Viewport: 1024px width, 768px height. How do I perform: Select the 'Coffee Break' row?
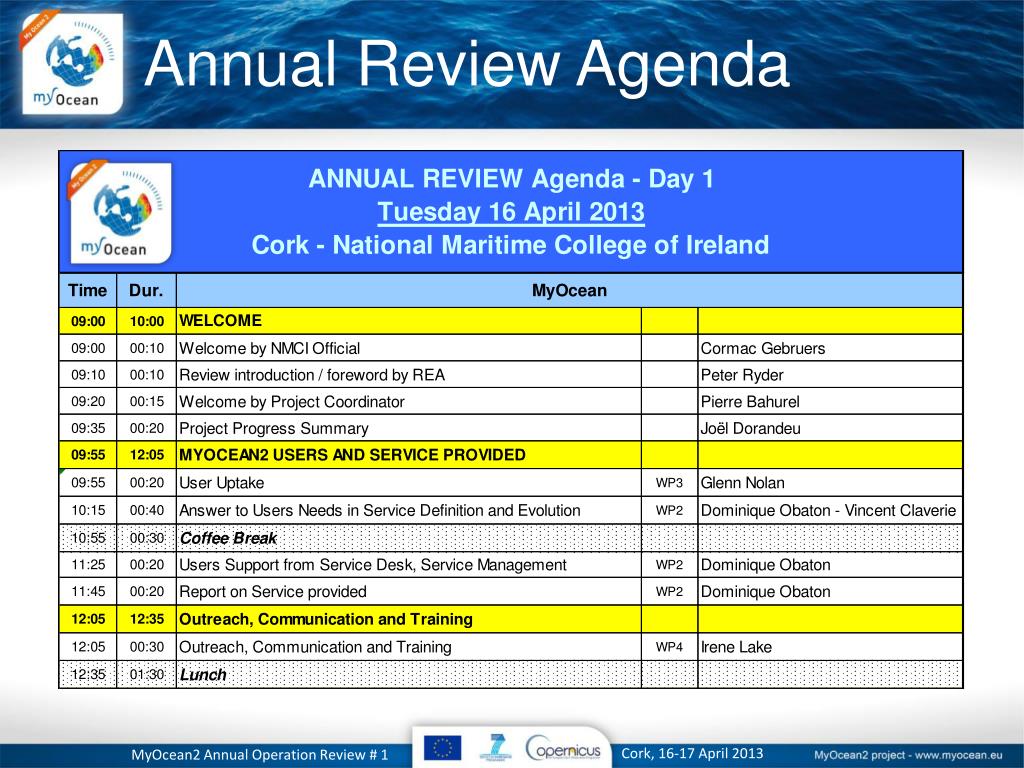pos(511,538)
